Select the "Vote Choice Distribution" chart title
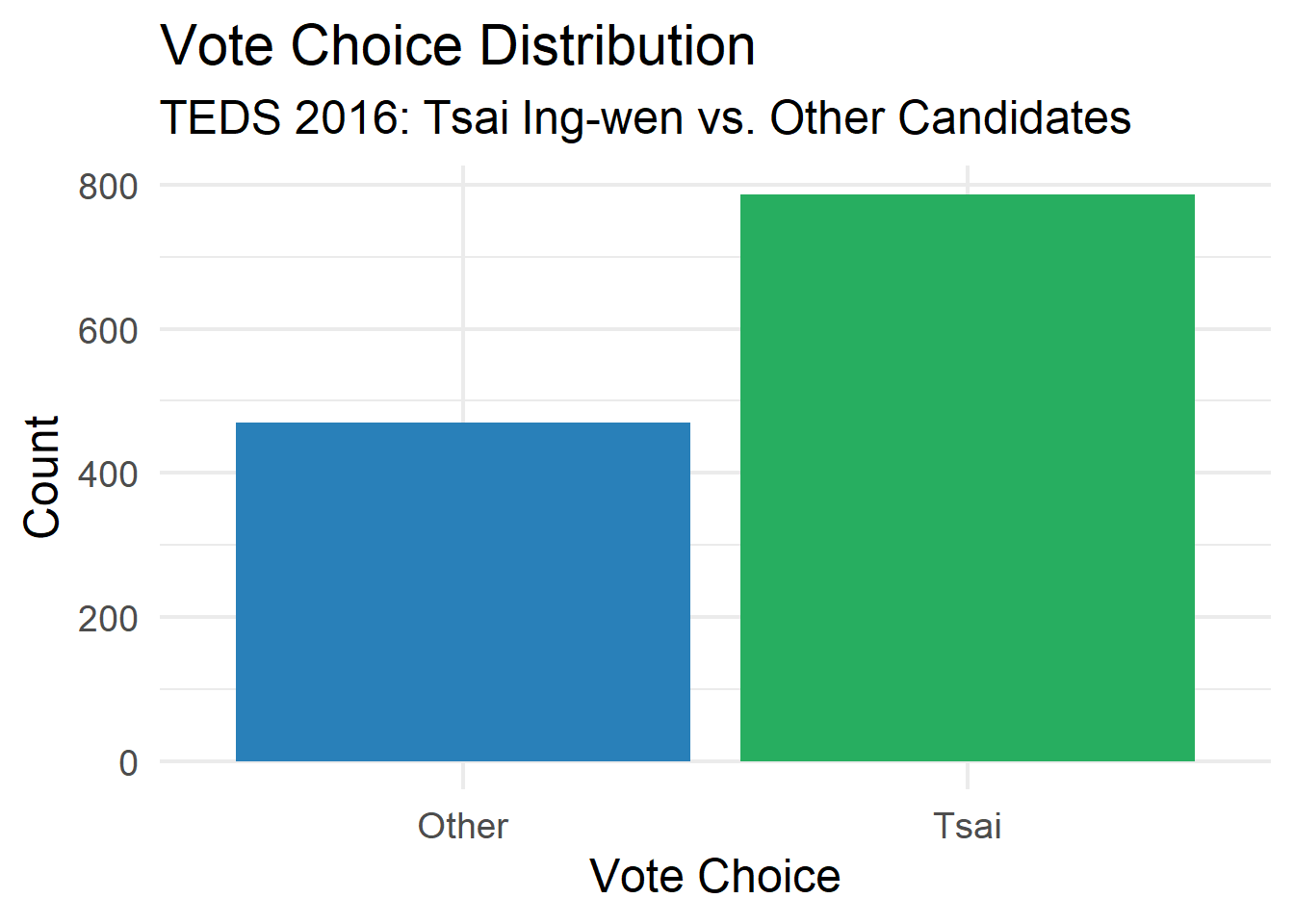1294x924 pixels. (x=457, y=46)
